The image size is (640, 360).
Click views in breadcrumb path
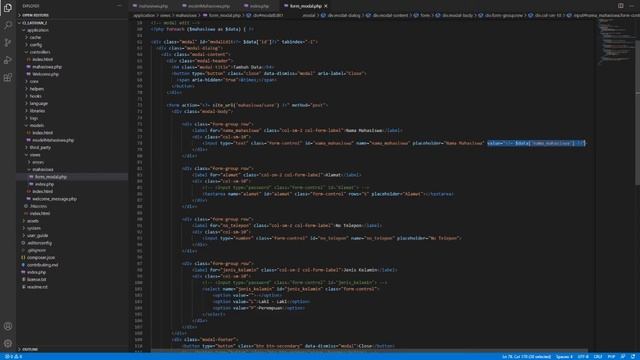(x=165, y=16)
